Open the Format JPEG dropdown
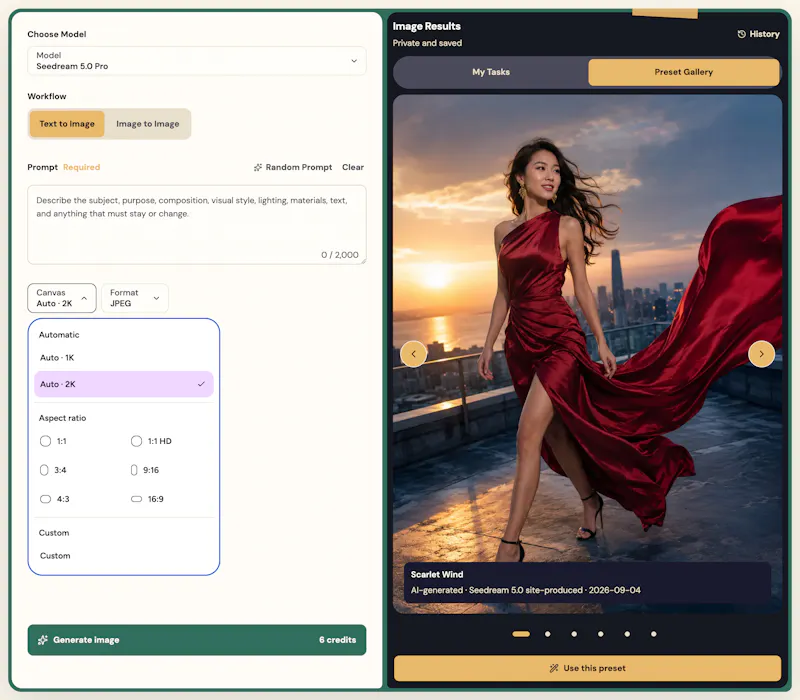 [135, 298]
